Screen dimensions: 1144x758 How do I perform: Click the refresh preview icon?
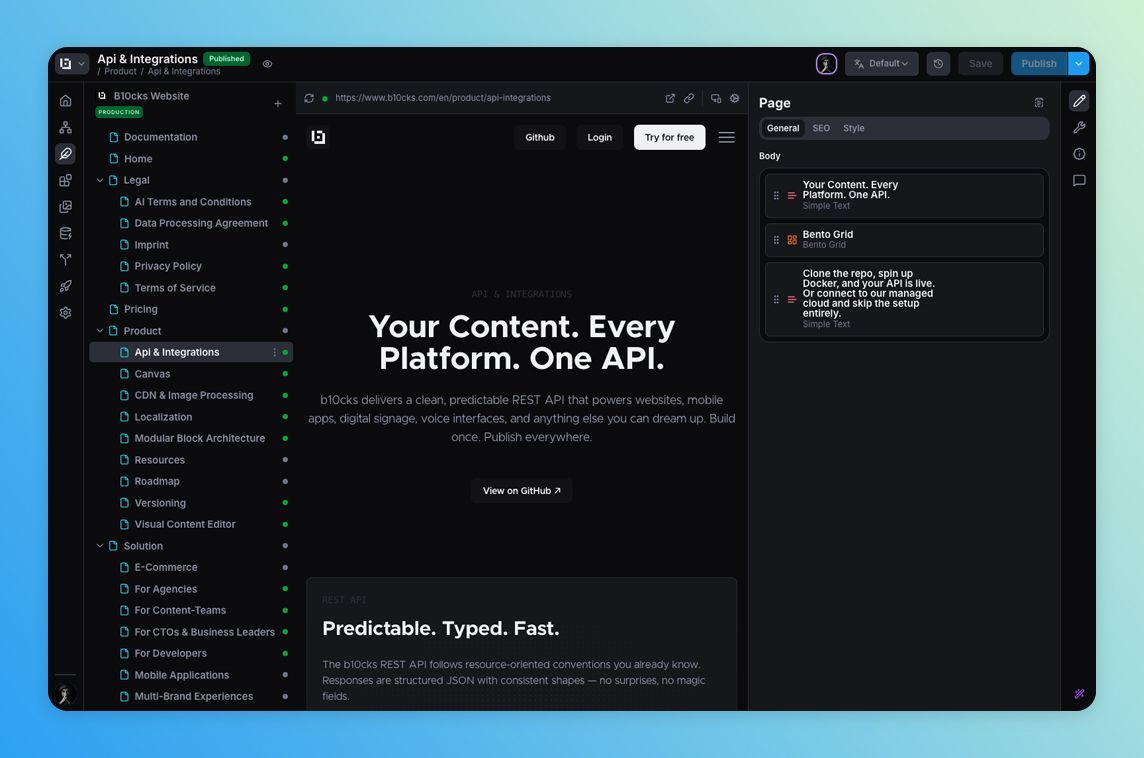click(309, 98)
